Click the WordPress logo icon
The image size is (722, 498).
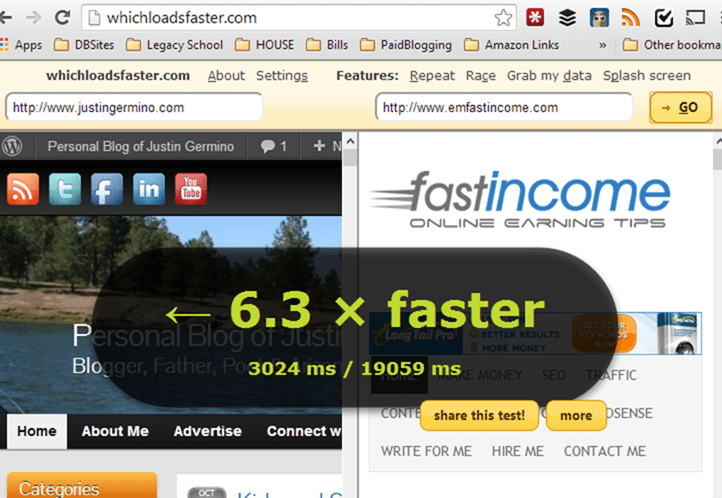[12, 146]
